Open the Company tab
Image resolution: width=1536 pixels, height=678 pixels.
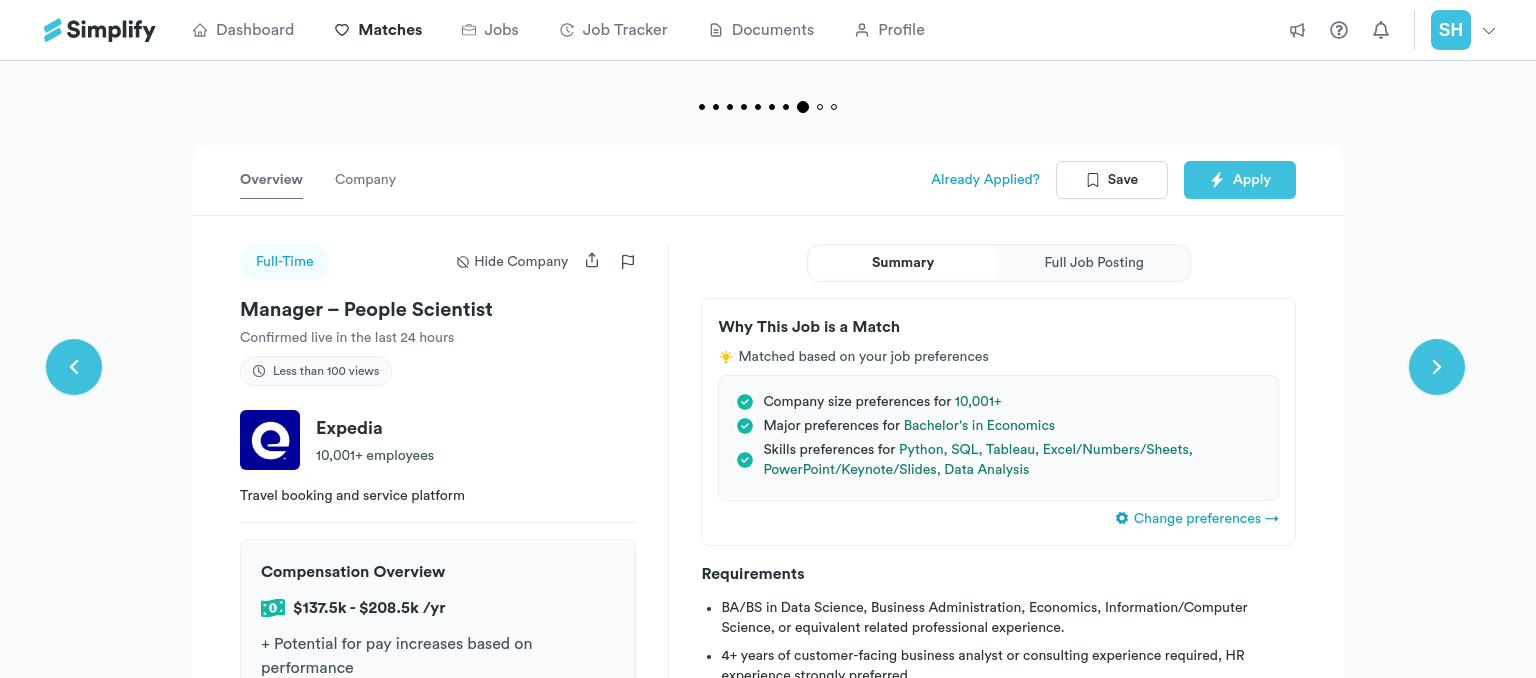365,180
